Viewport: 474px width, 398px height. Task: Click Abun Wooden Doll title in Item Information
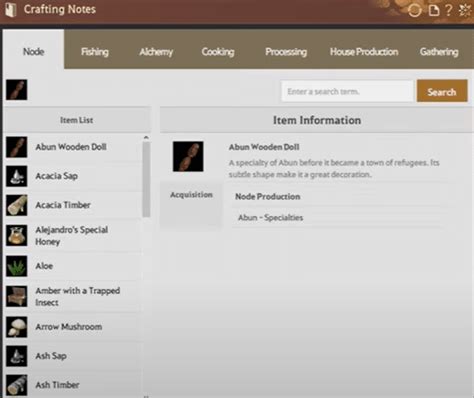264,147
